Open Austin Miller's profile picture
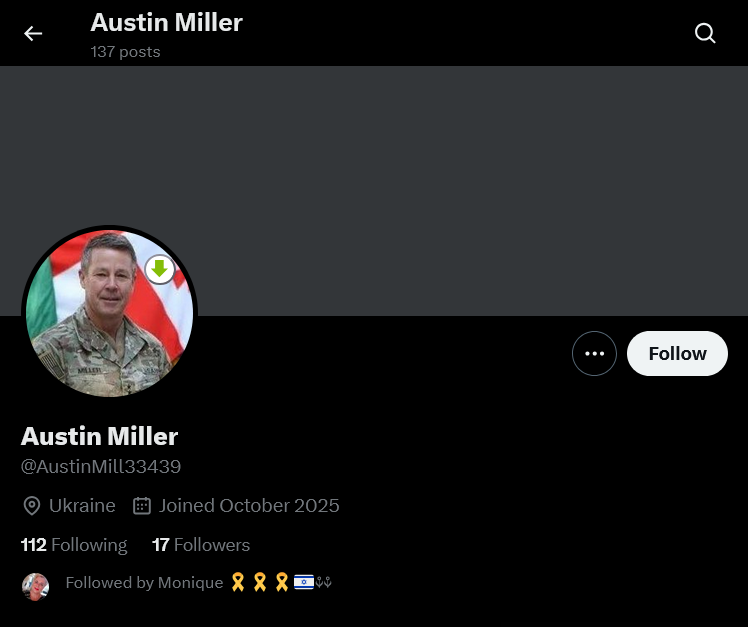Screen dimensions: 748x627 (x=109, y=313)
